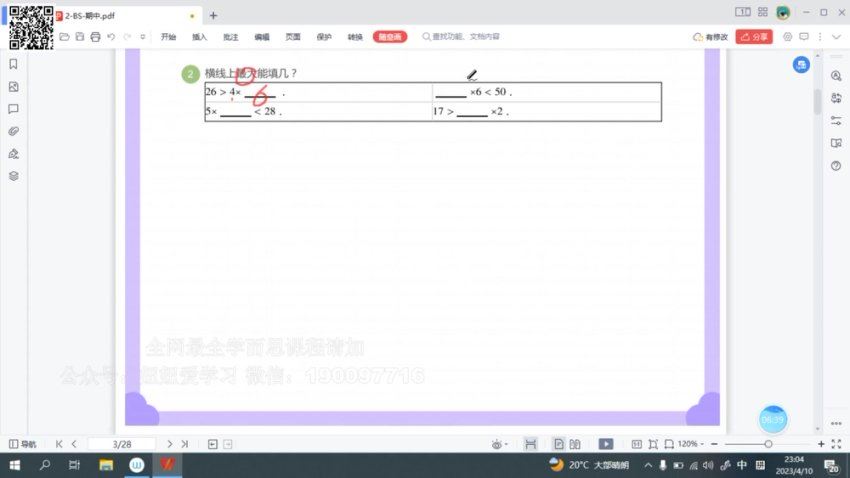Select single page view mode
Screen dimensions: 850x478
pos(558,444)
